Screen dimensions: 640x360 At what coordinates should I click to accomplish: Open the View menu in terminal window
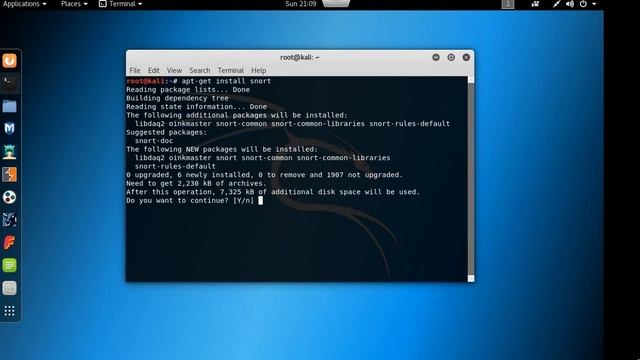tap(174, 71)
